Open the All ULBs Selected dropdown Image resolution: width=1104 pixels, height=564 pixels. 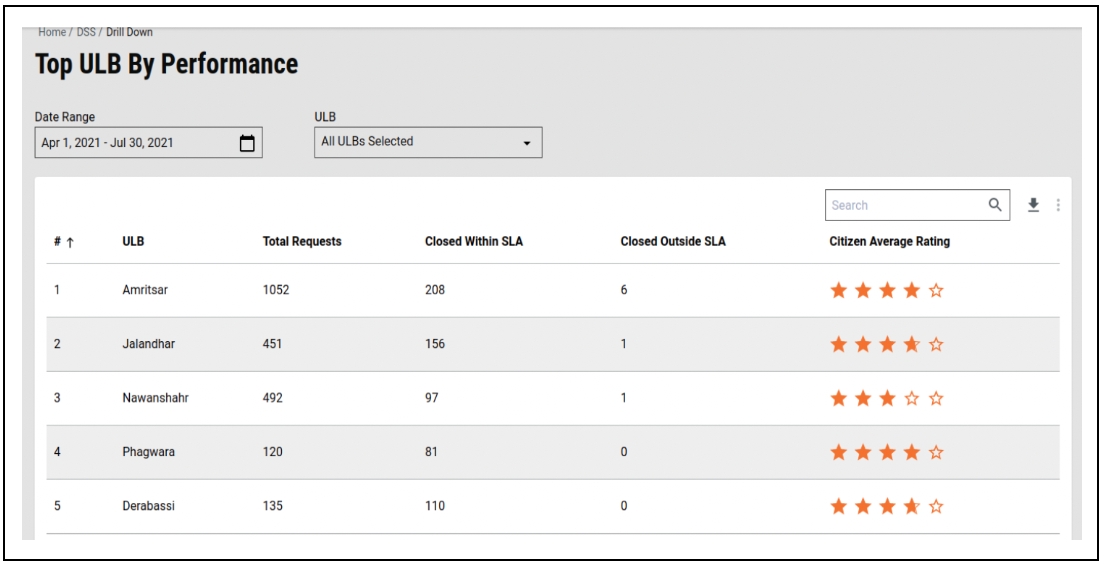coord(428,143)
